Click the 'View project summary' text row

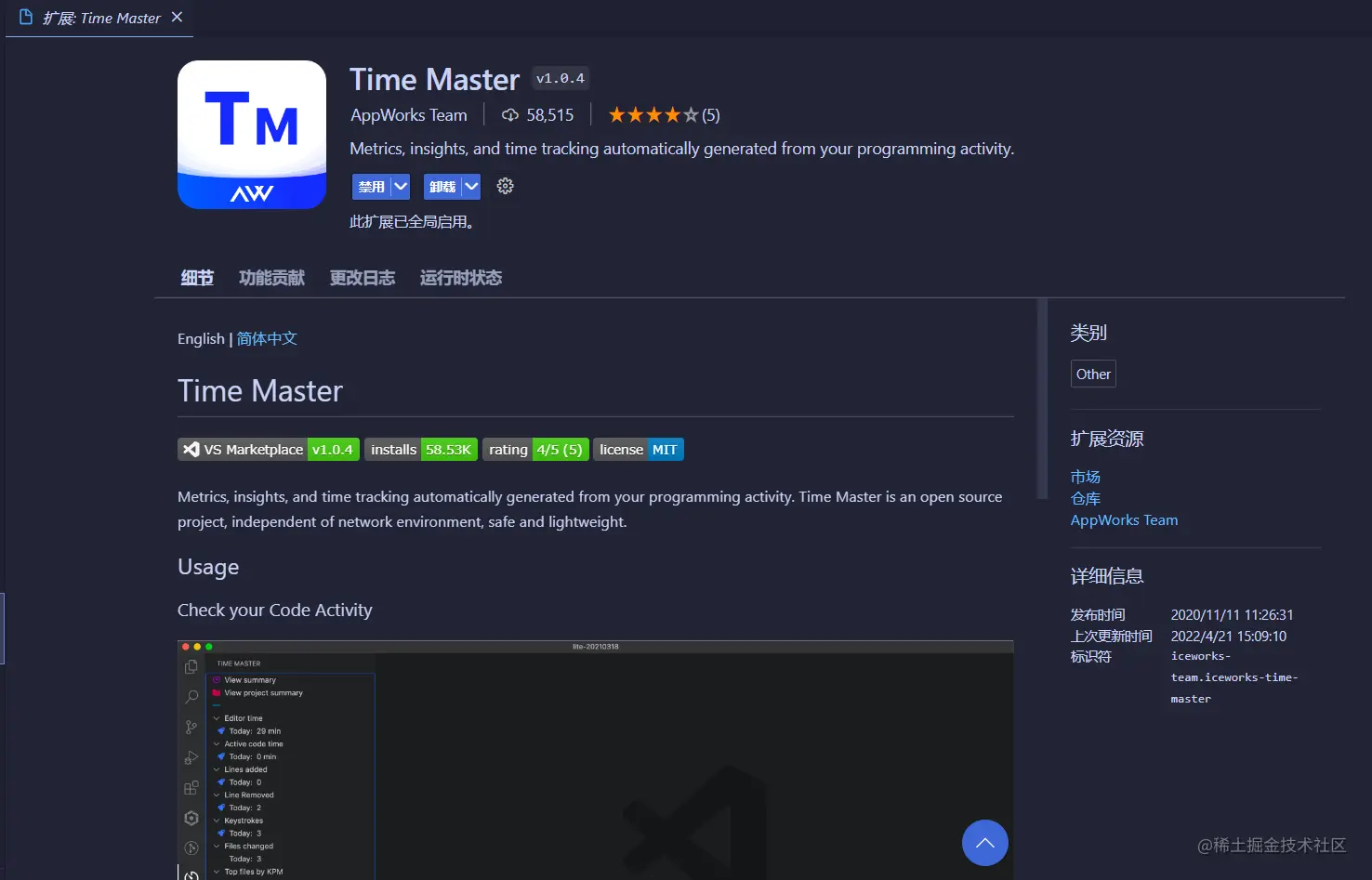(x=264, y=693)
